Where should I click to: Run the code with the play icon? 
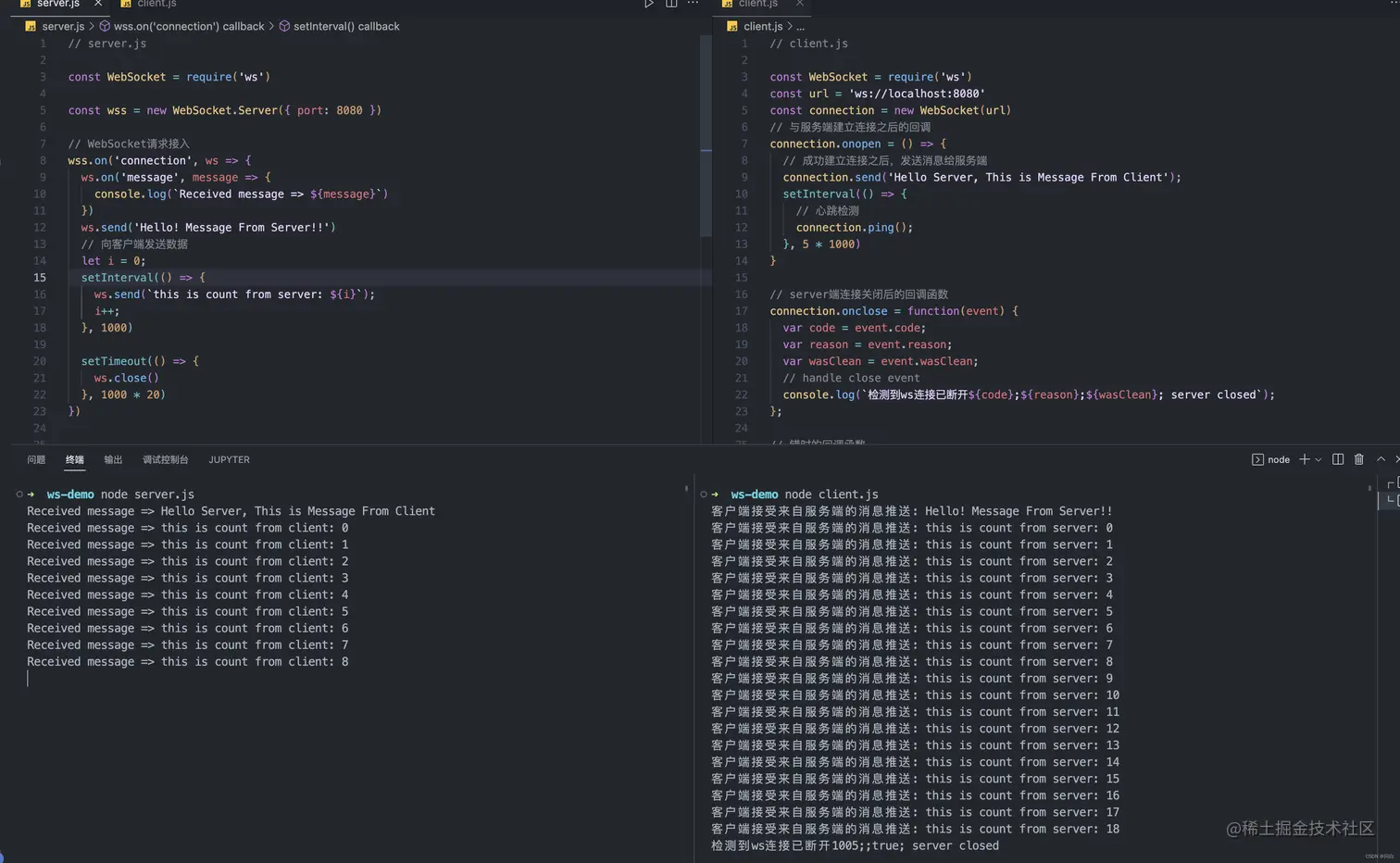[x=648, y=4]
